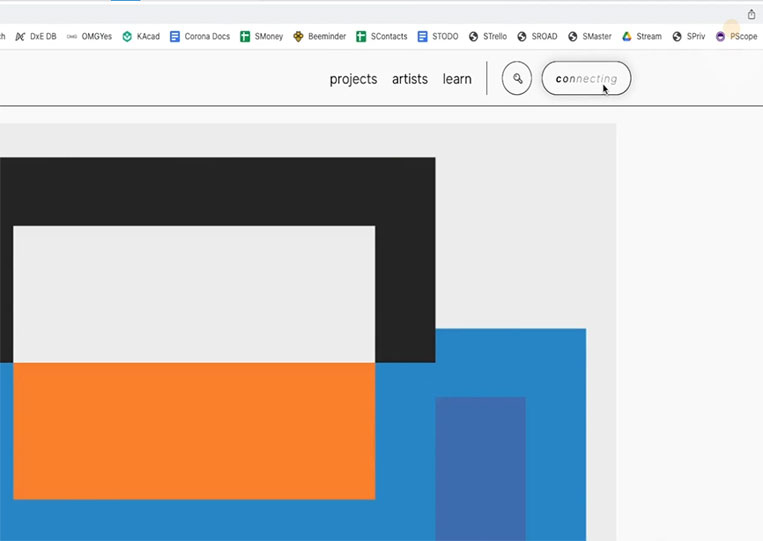
Task: Open the colored rectangles artwork image
Action: [x=308, y=332]
